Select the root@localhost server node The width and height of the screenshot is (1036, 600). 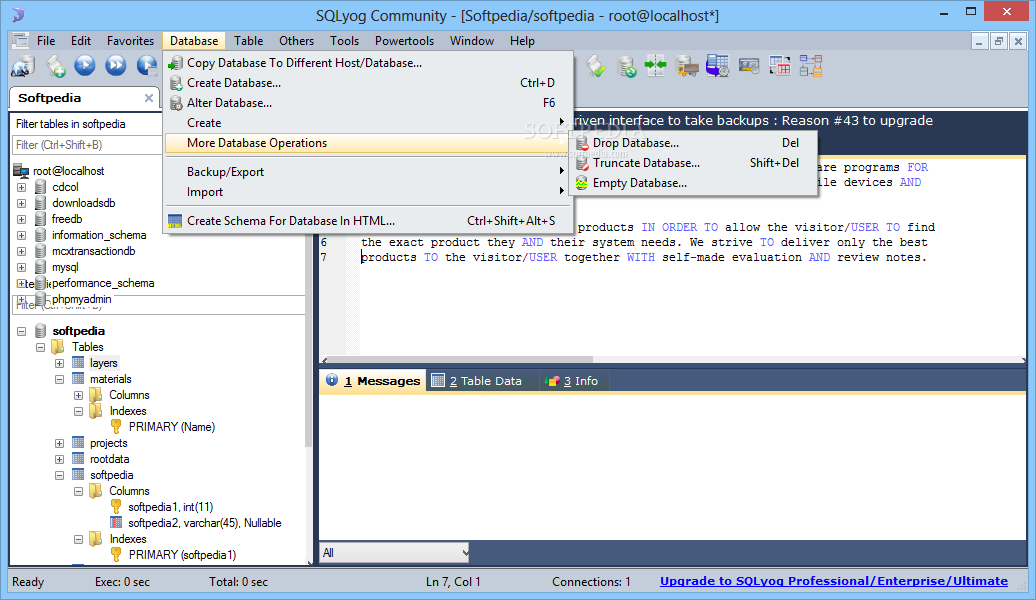68,171
